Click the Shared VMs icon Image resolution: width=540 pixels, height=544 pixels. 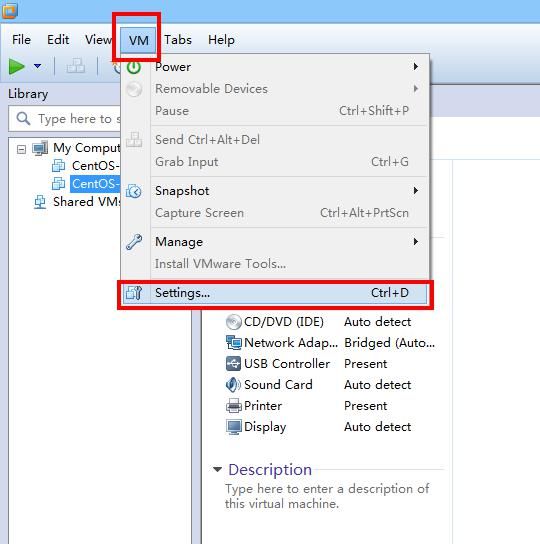40,202
